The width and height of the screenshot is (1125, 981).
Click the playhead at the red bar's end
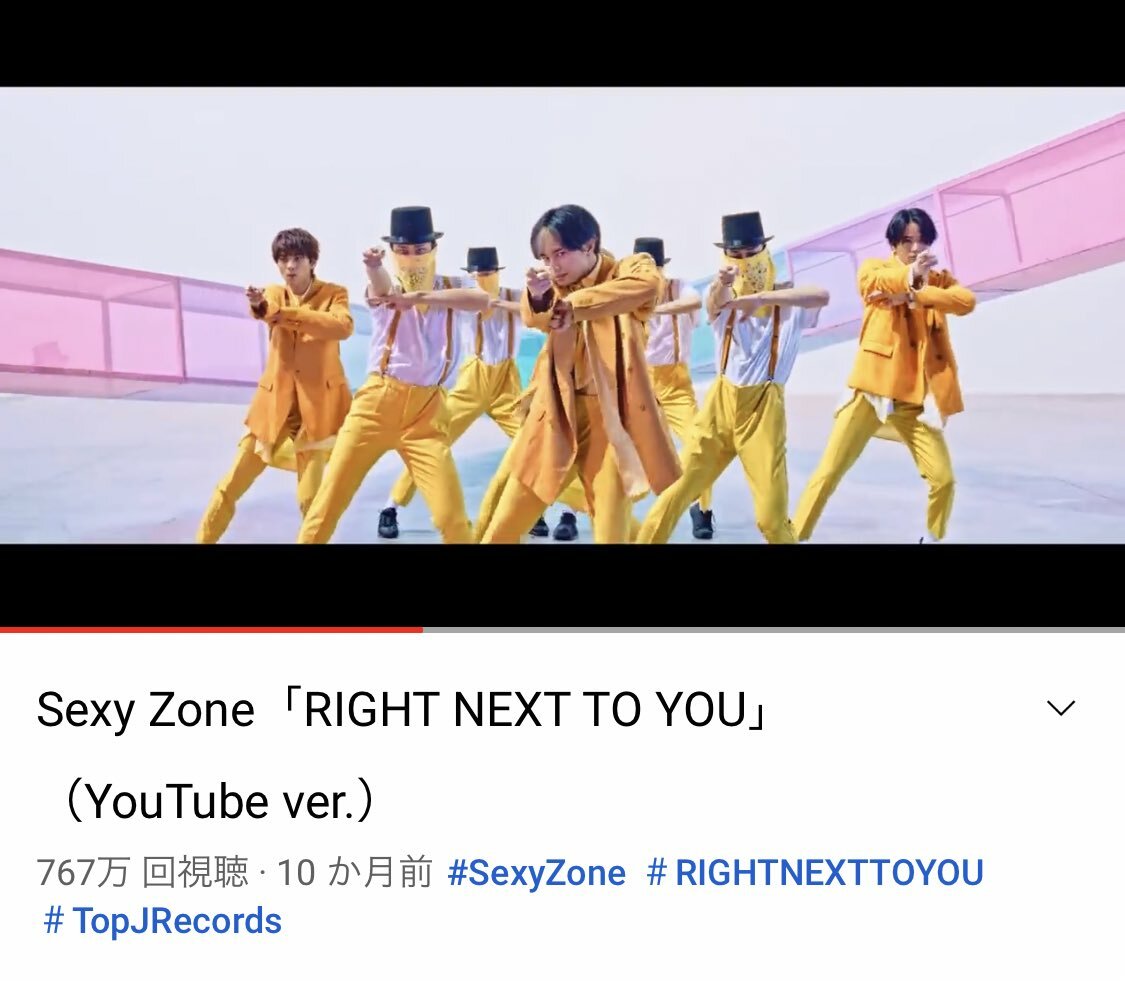point(423,629)
